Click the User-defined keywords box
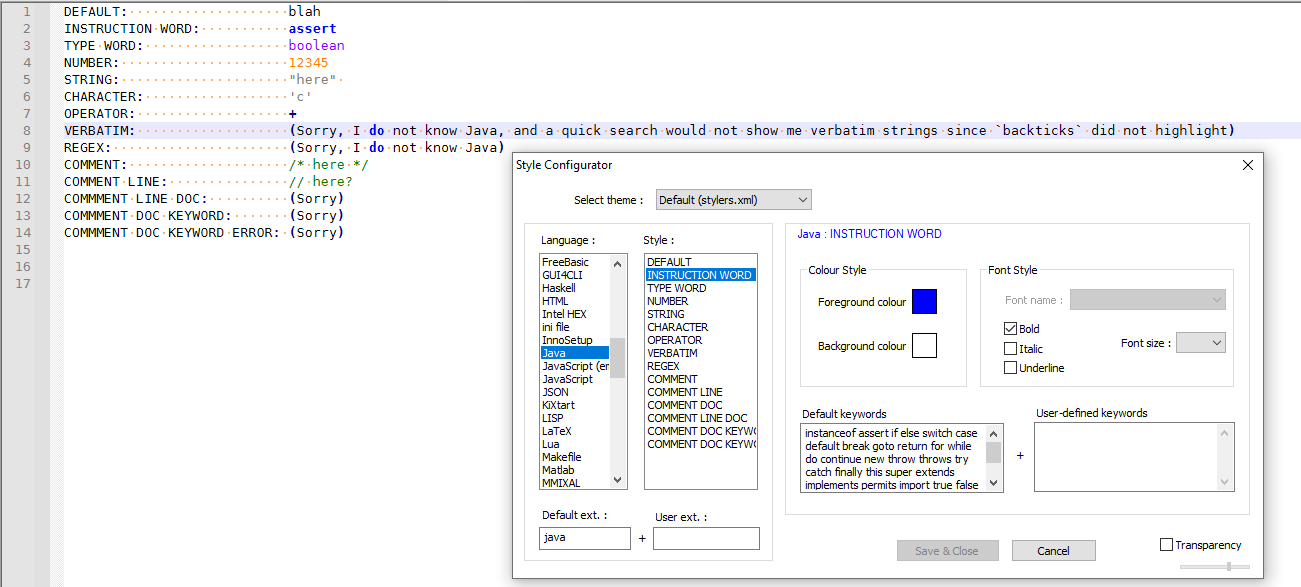This screenshot has height=587, width=1301. (1134, 457)
